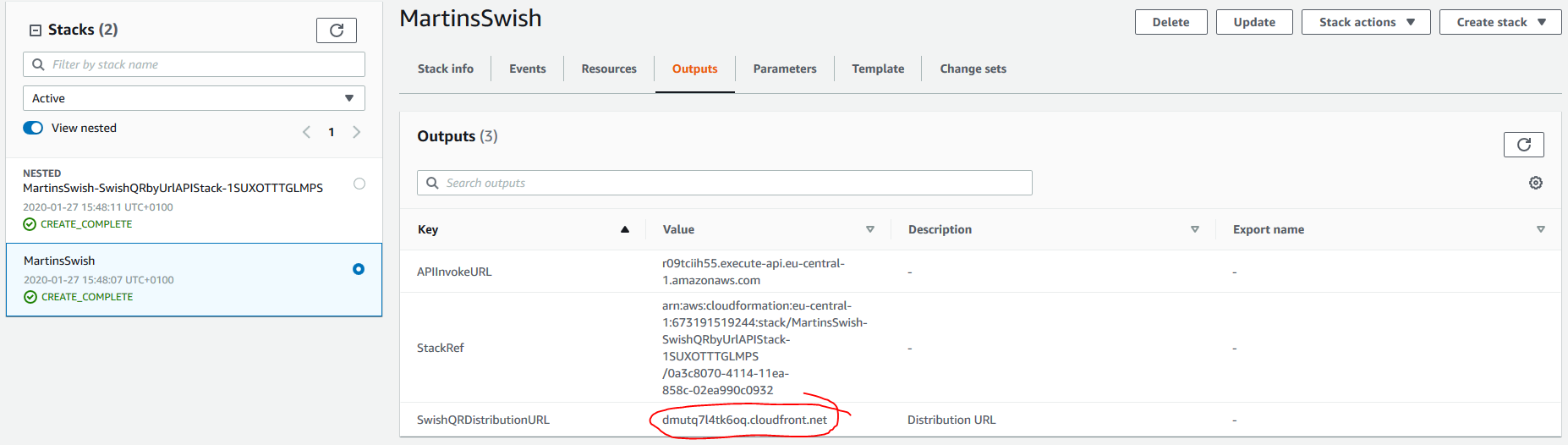Click the Search outputs field

click(725, 183)
